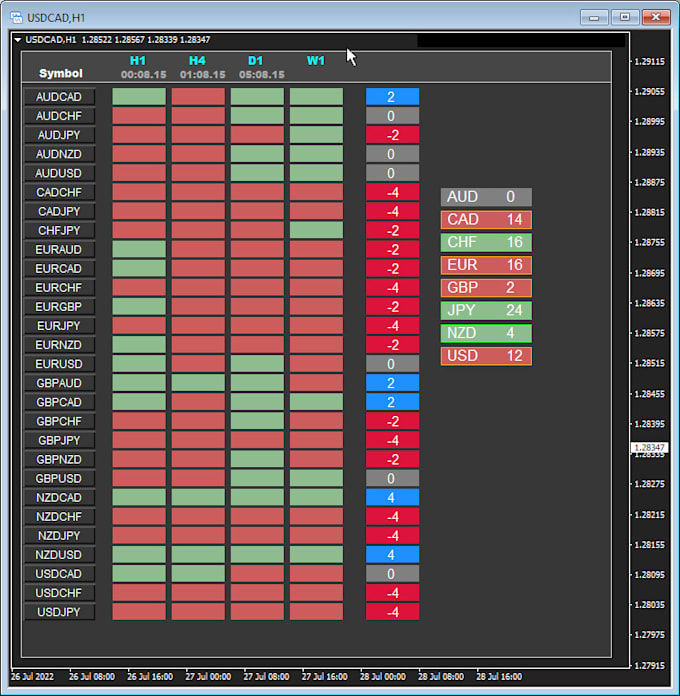Screen dimensions: 680x696
Task: Click the CHFJPY W1 green cell
Action: pyautogui.click(x=316, y=230)
